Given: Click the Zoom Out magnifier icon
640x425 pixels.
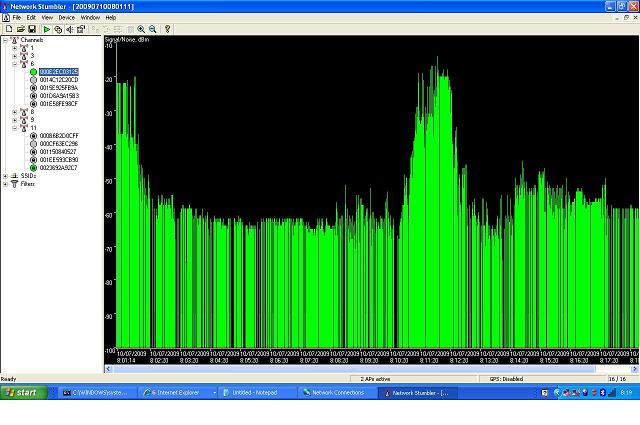Looking at the screenshot, I should pos(152,29).
